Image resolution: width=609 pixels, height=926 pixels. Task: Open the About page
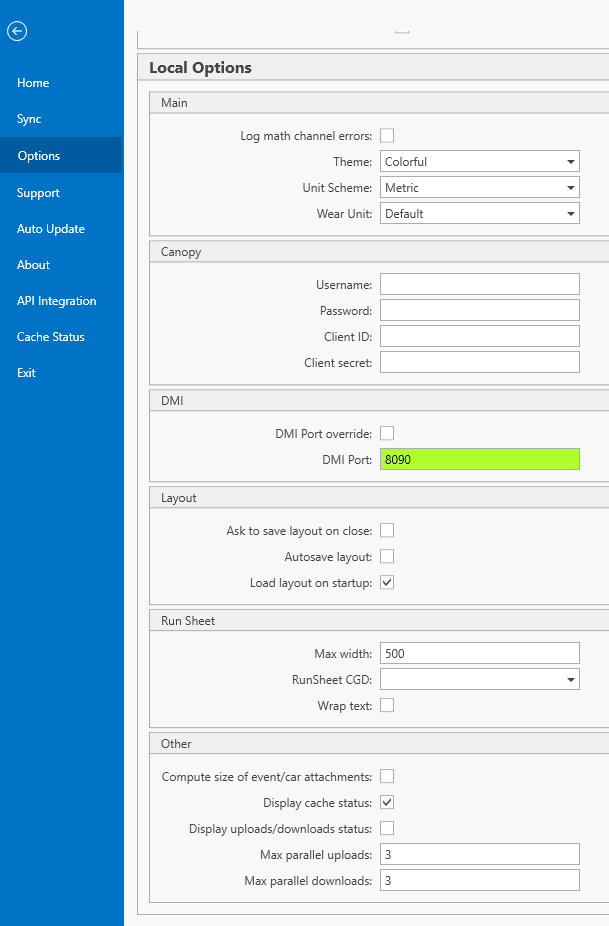click(x=33, y=265)
